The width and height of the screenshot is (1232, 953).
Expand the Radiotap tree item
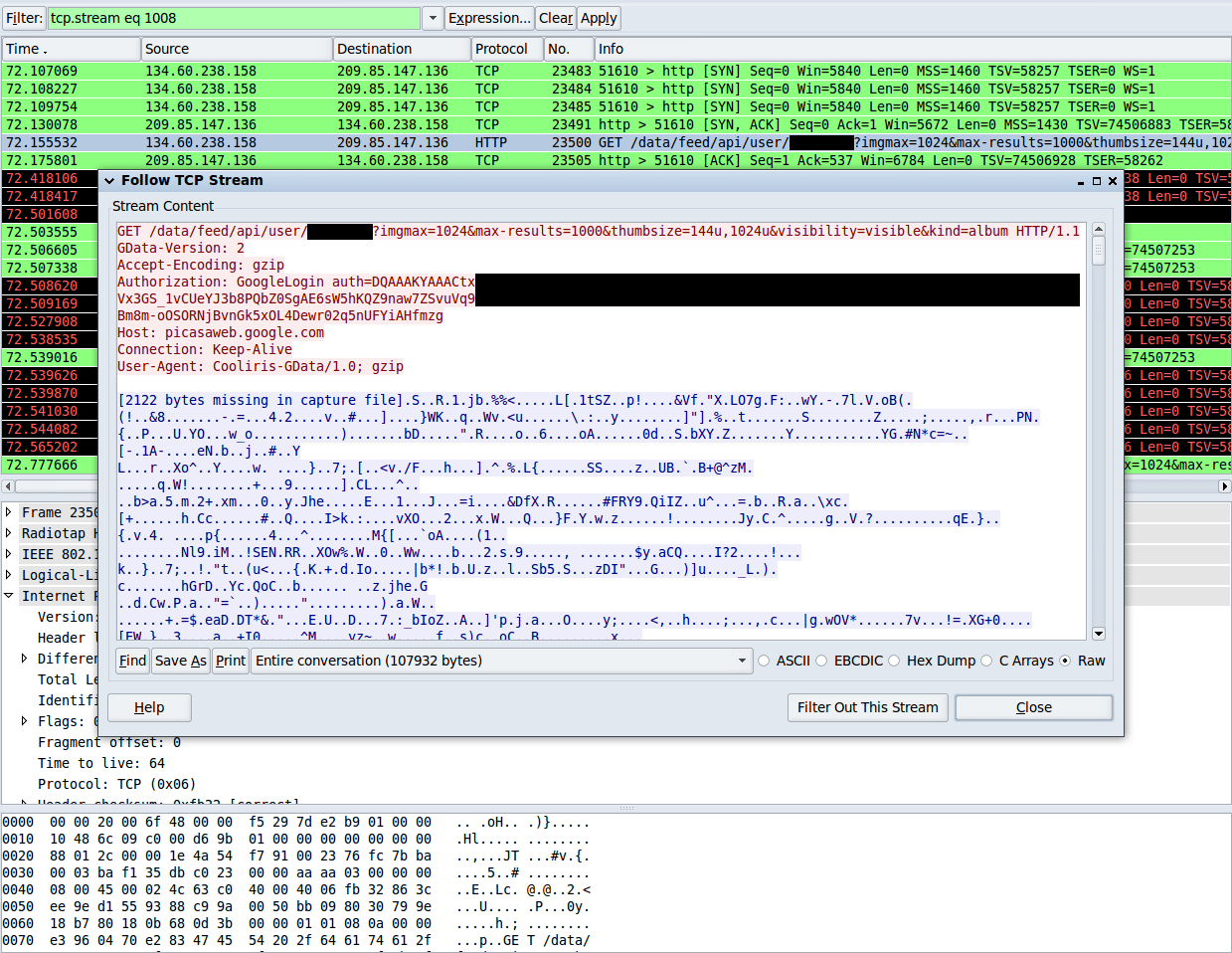coord(9,533)
